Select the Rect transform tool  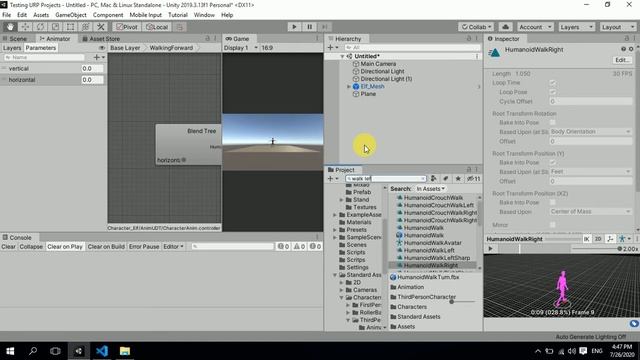pos(70,27)
